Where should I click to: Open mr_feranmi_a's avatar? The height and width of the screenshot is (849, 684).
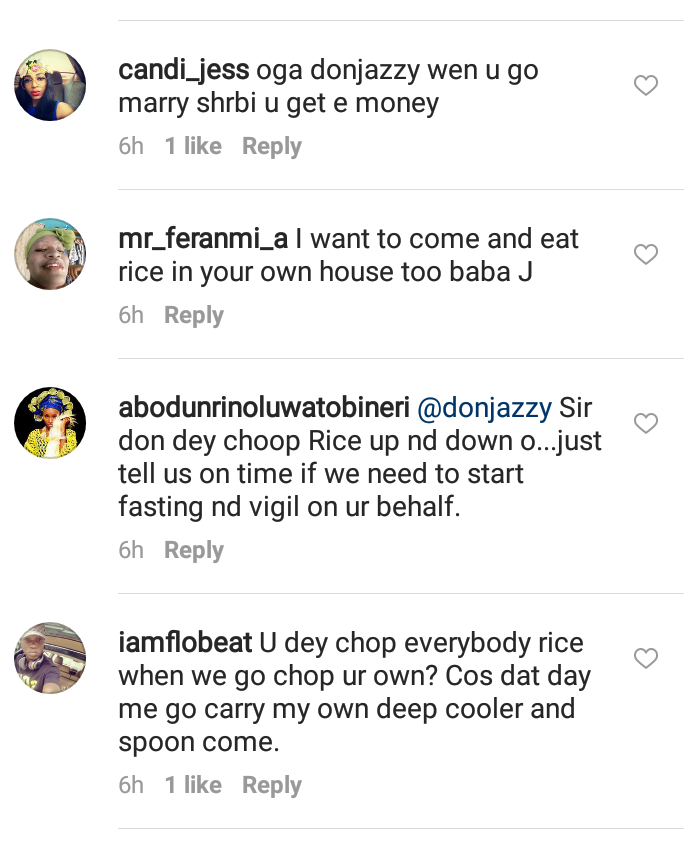(49, 254)
